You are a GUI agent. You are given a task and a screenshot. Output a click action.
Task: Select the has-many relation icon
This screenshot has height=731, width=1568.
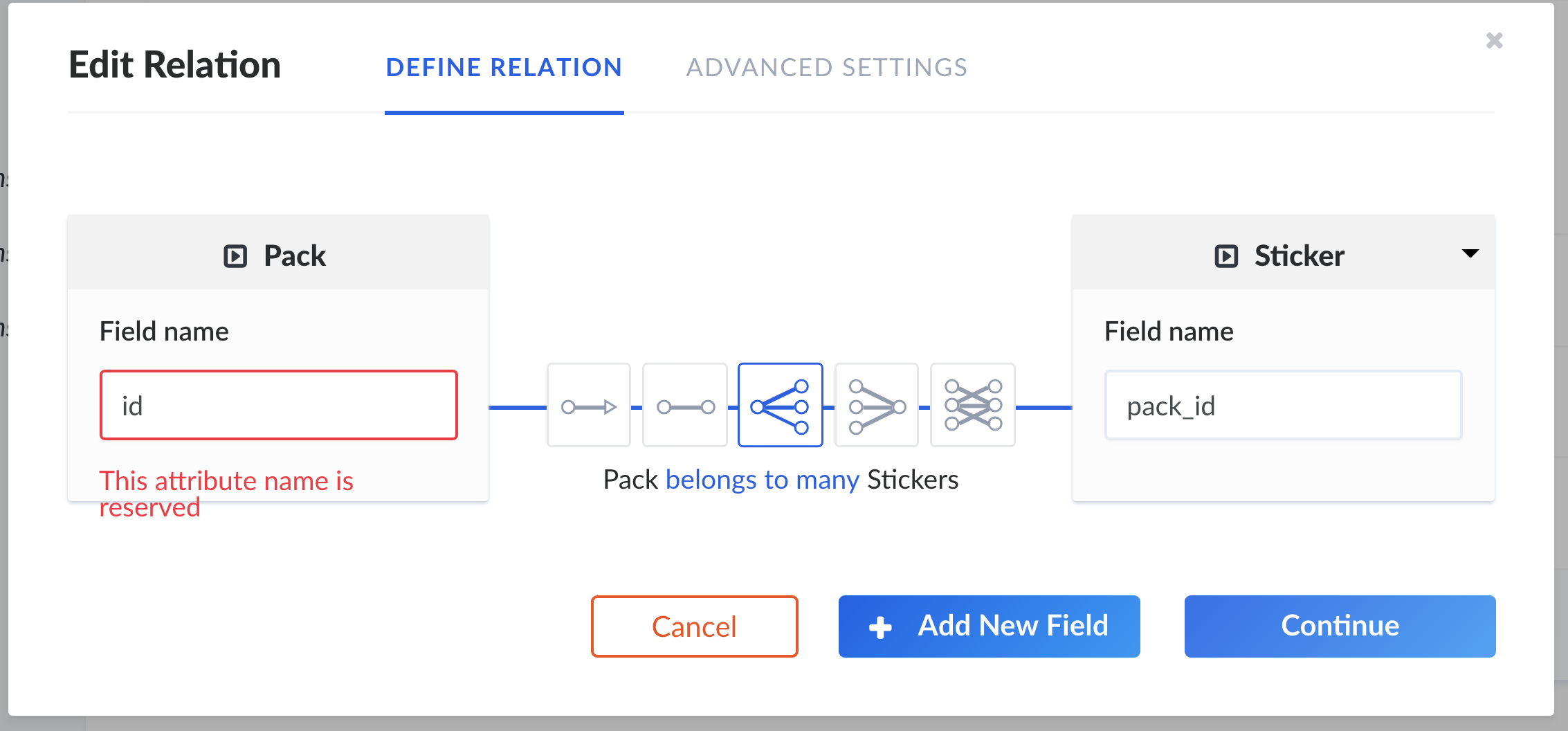876,406
